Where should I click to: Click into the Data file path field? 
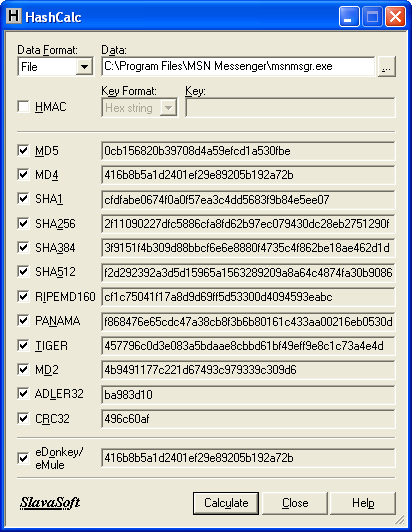pyautogui.click(x=238, y=66)
